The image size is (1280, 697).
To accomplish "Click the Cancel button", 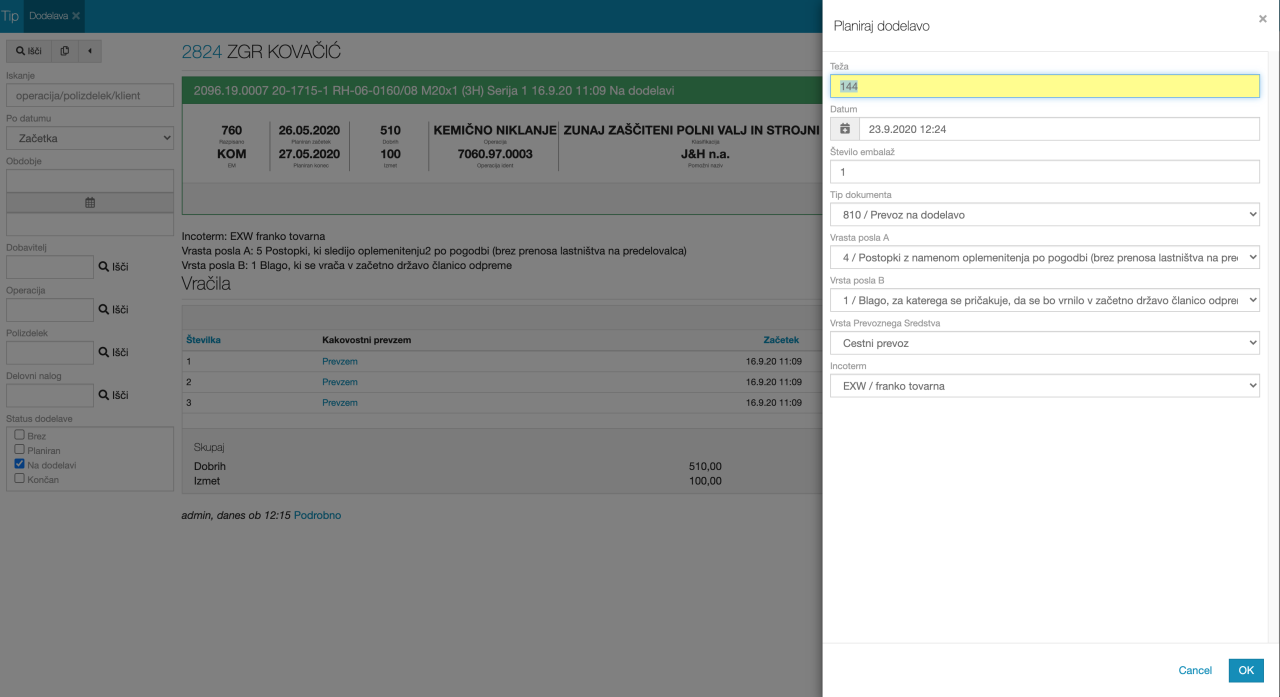I will point(1195,670).
